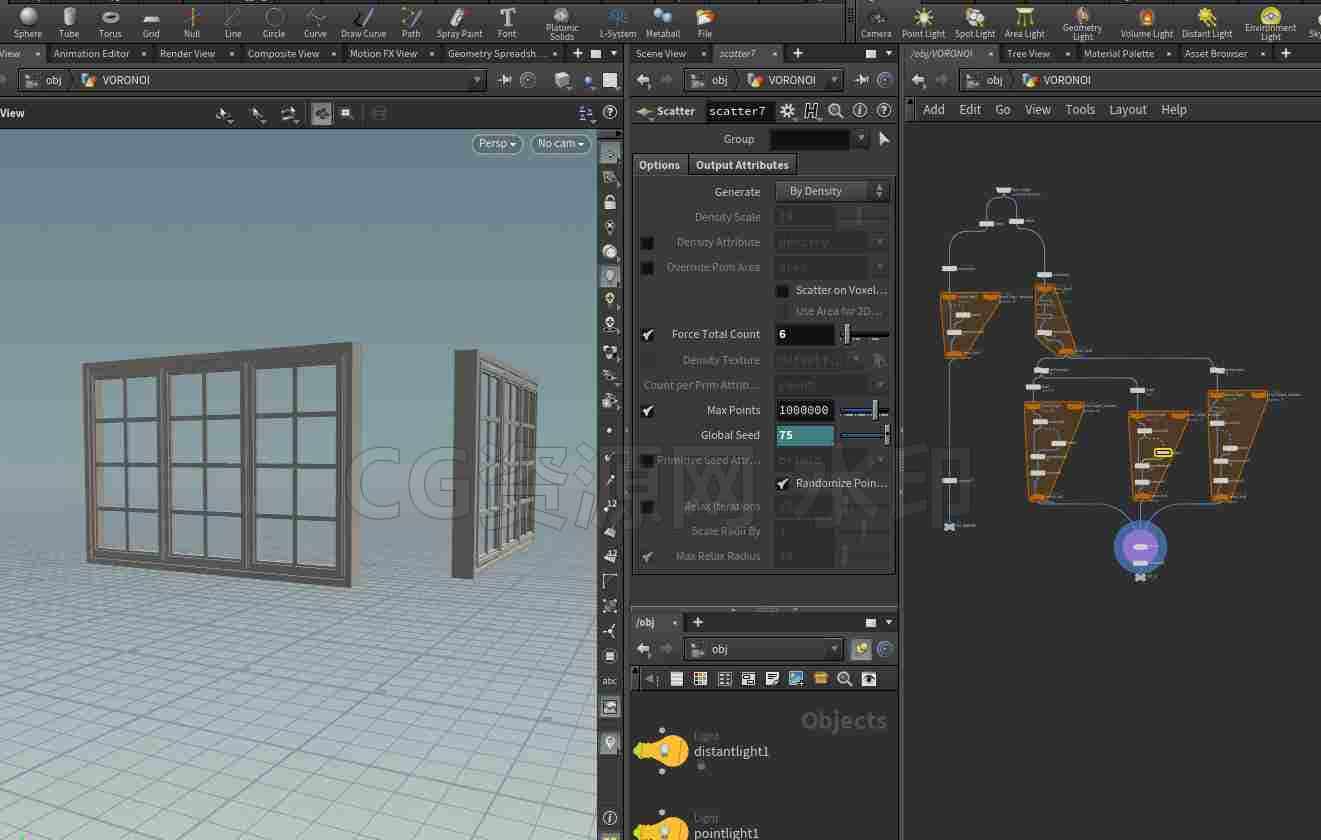Pick the Draw Curve shelf tool
Image resolution: width=1321 pixels, height=840 pixels.
pyautogui.click(x=363, y=22)
